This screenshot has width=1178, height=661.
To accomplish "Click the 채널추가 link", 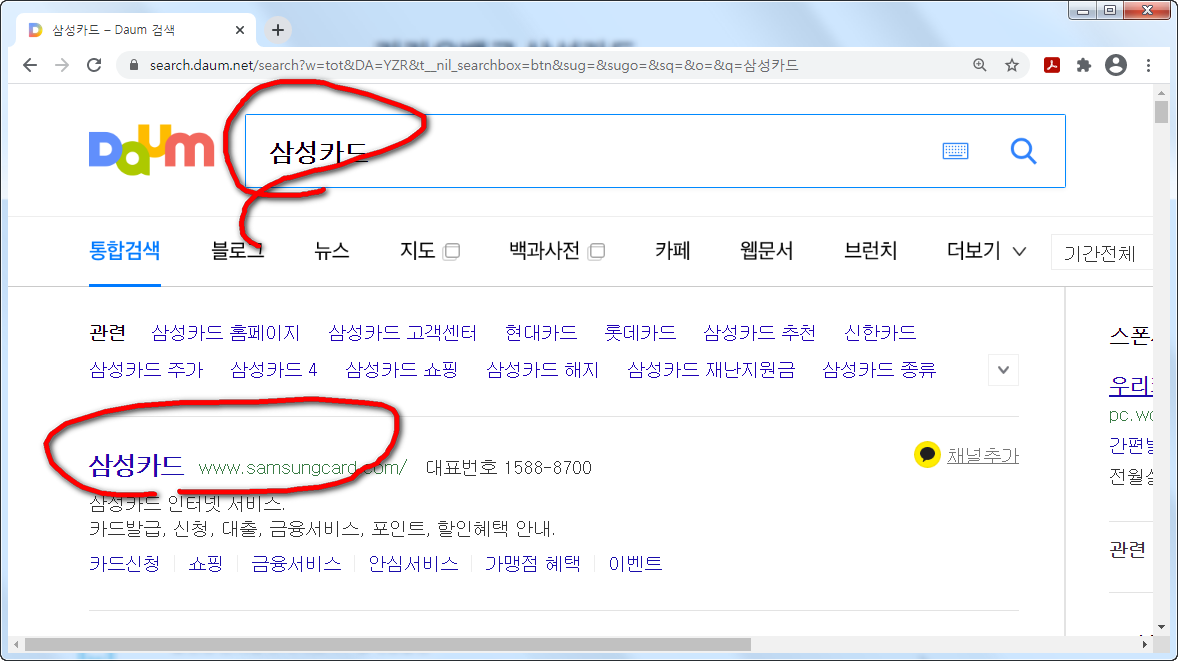I will [983, 455].
